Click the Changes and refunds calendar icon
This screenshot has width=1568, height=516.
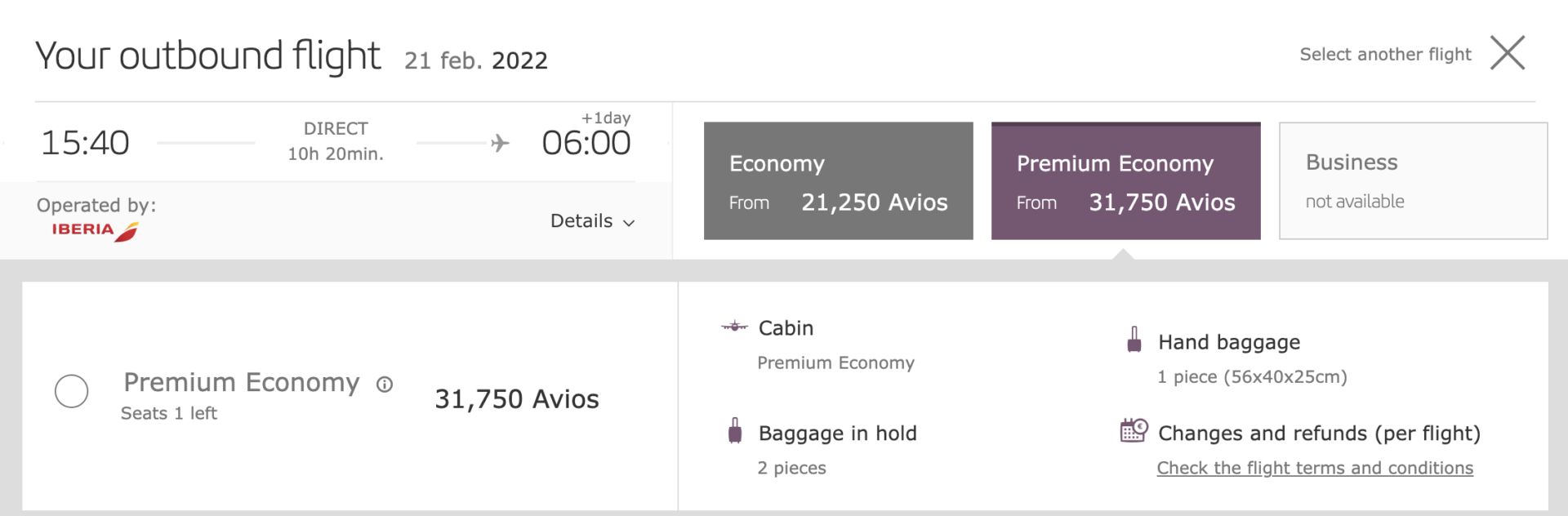[x=1134, y=430]
